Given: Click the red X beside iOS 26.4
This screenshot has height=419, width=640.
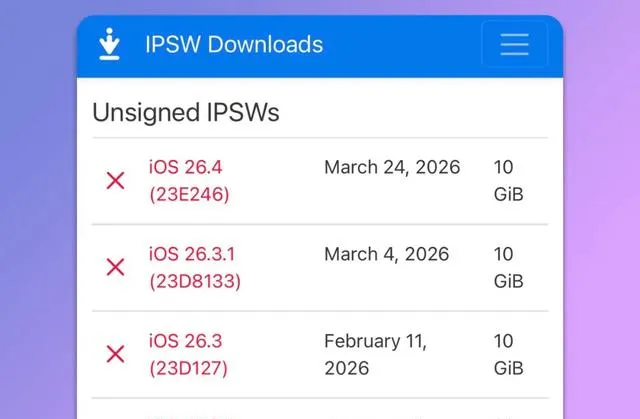Looking at the screenshot, I should click(116, 180).
